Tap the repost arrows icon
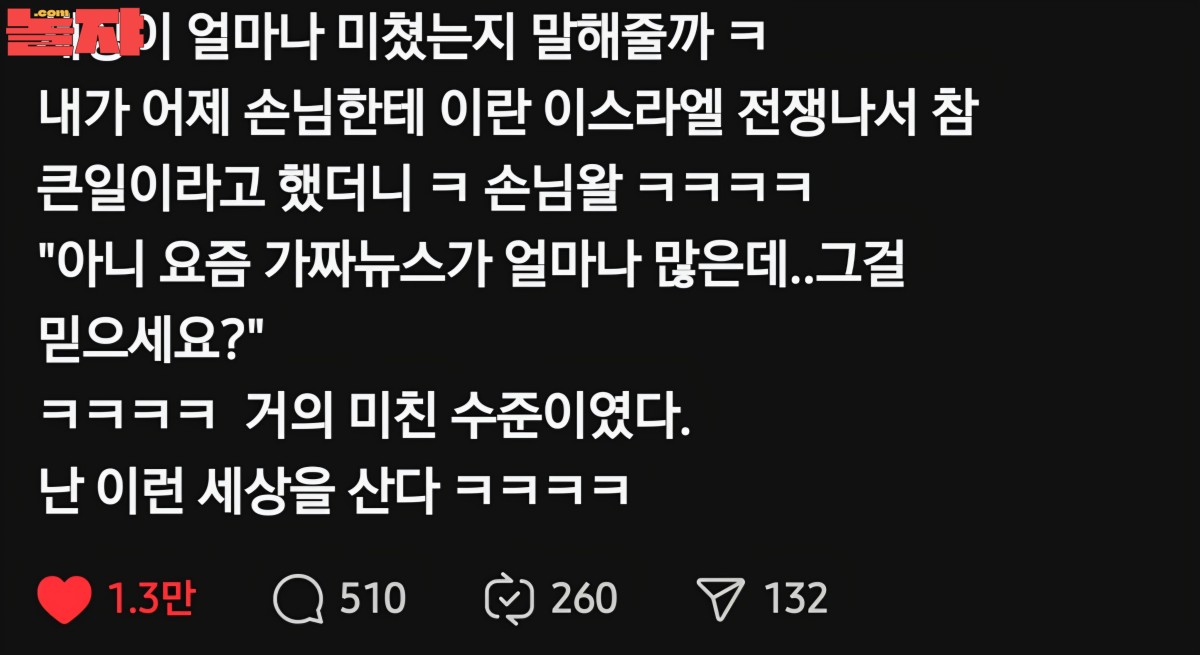The image size is (1200, 655). (x=510, y=599)
